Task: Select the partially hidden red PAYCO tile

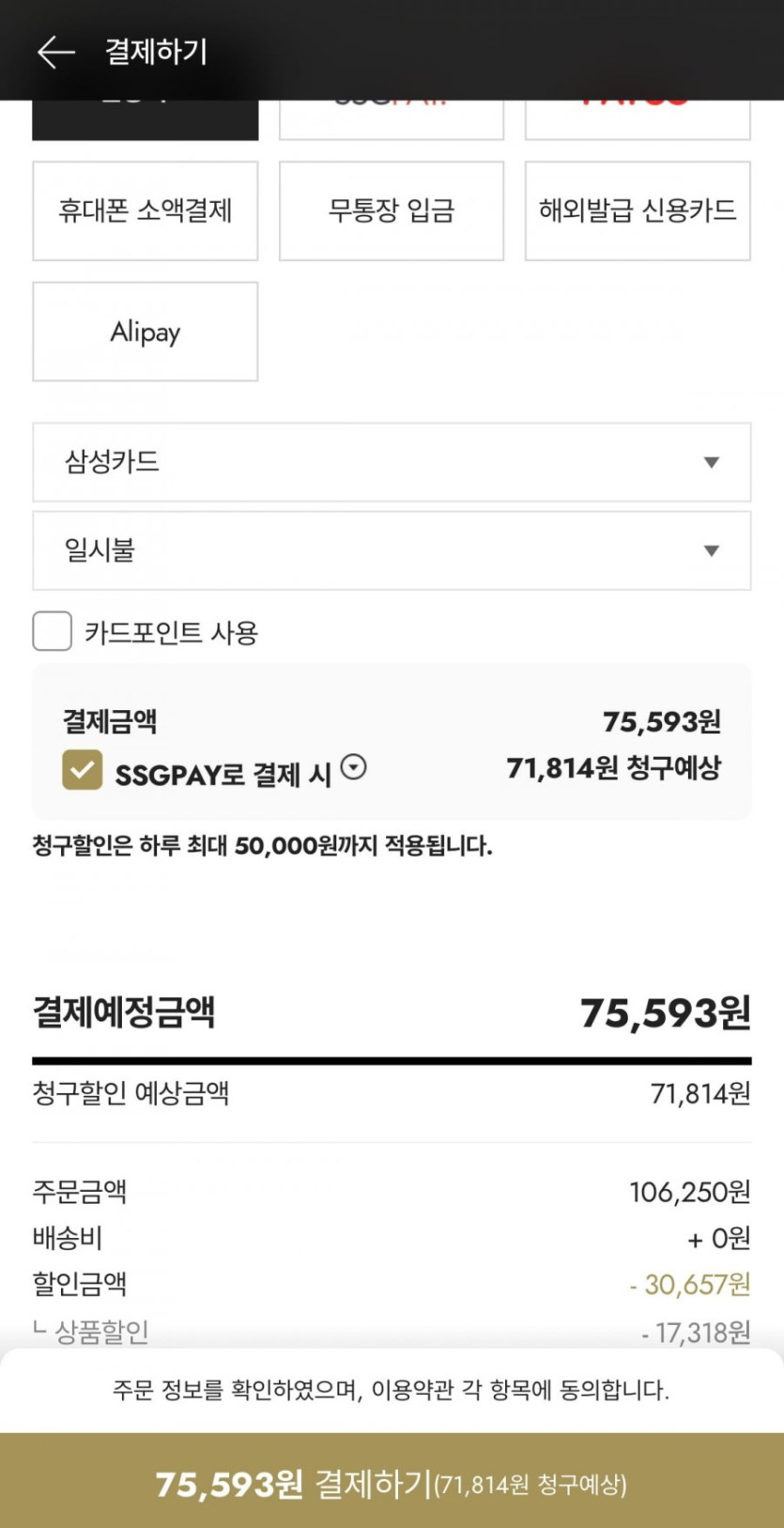Action: click(637, 119)
